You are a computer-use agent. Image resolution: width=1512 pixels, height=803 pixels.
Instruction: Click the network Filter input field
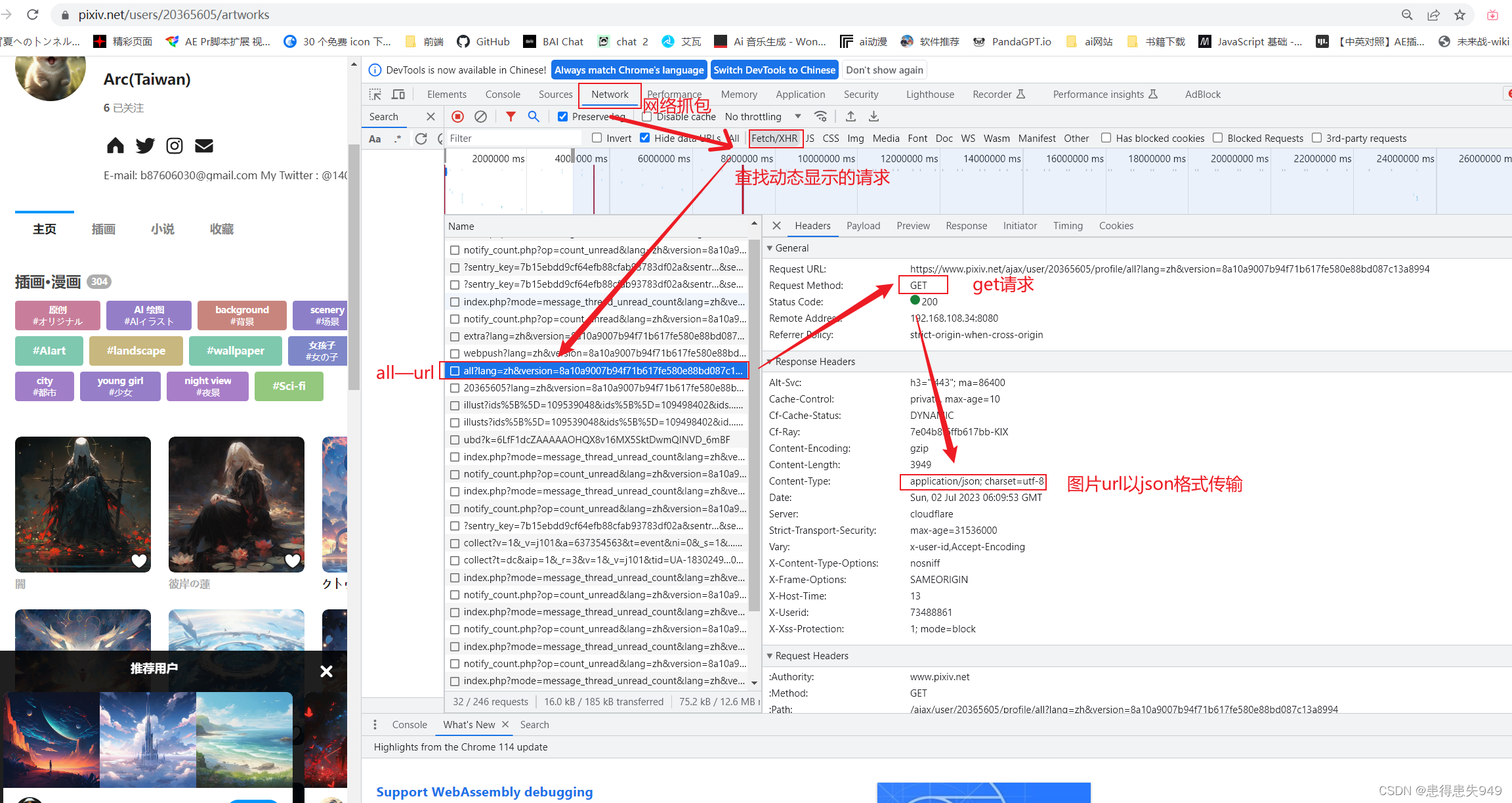[513, 138]
